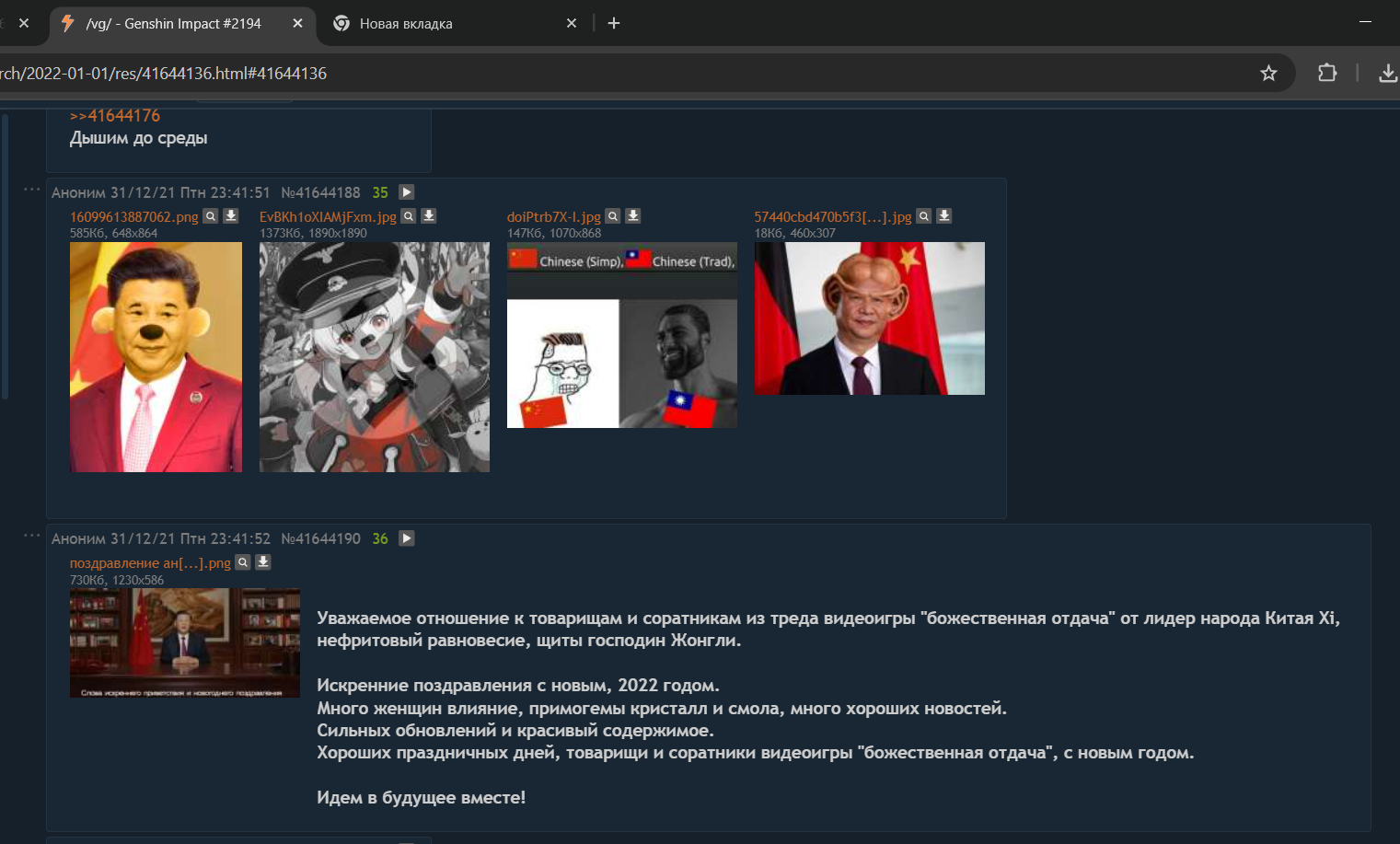Viewport: 1400px width, 844px height.
Task: Open image search for 16099613887062.png
Action: click(x=211, y=216)
